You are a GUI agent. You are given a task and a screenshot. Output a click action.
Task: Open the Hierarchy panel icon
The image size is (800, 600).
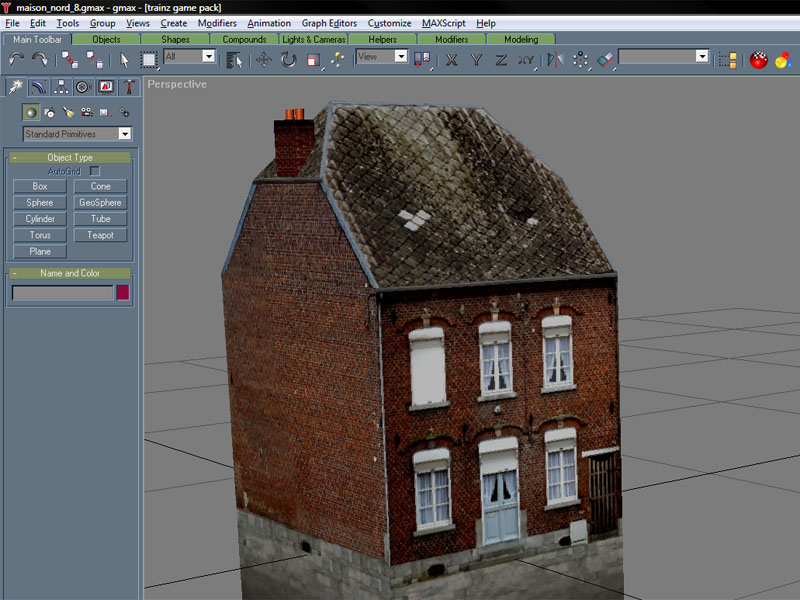point(61,87)
